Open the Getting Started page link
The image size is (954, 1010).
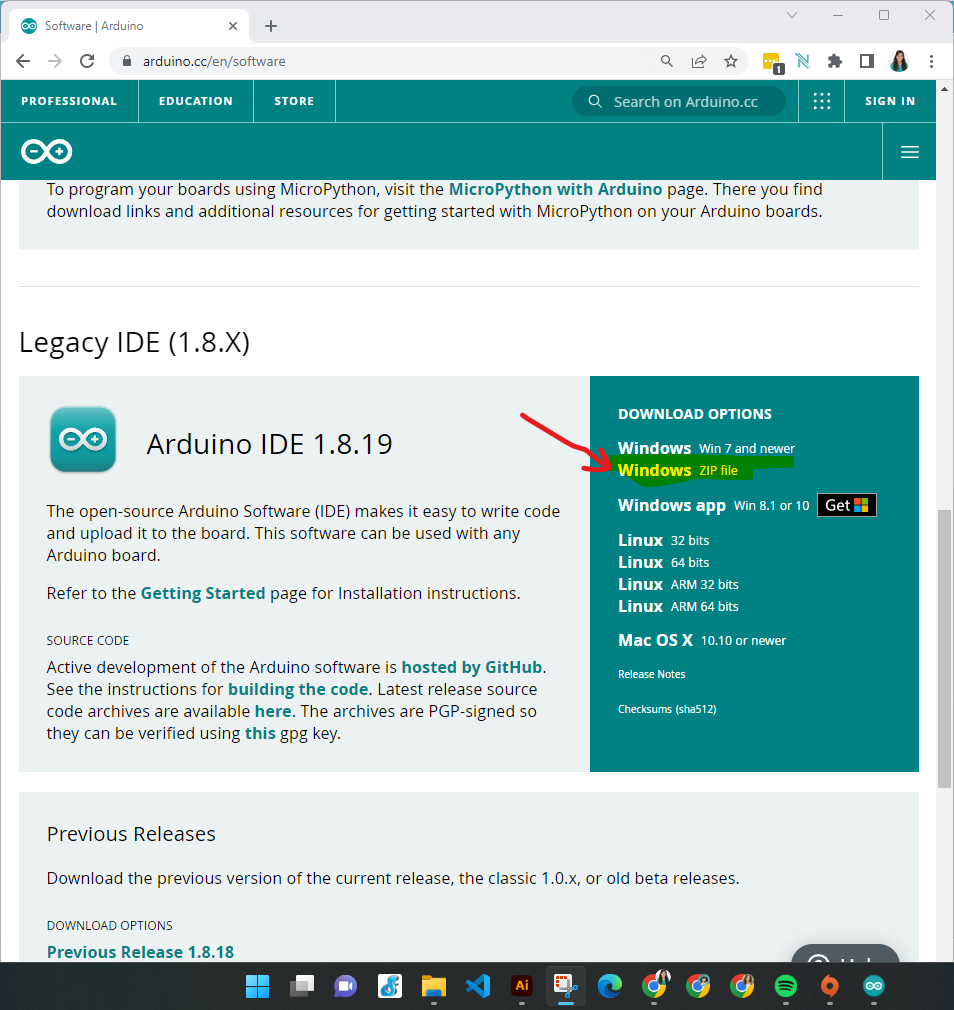(x=203, y=593)
